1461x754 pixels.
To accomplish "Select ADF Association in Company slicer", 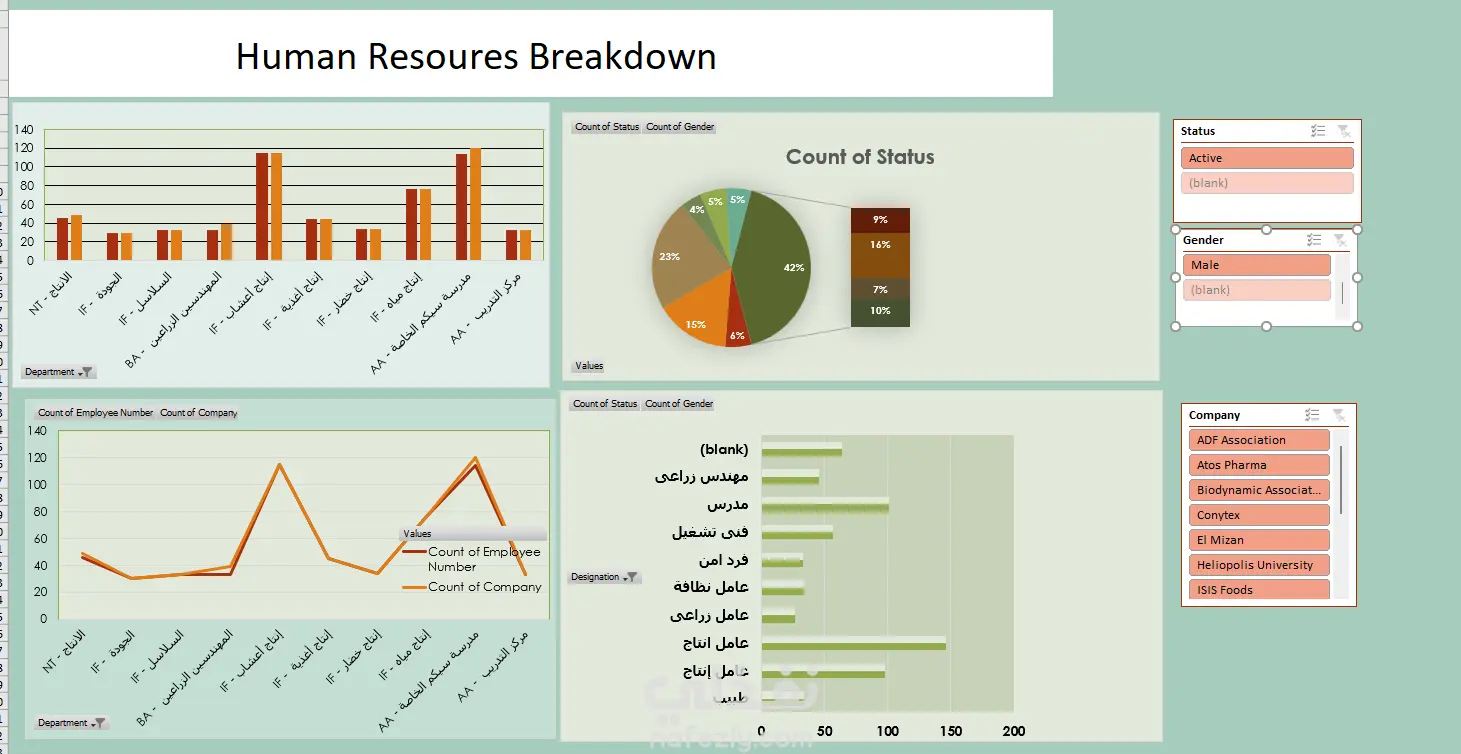I will [1259, 440].
